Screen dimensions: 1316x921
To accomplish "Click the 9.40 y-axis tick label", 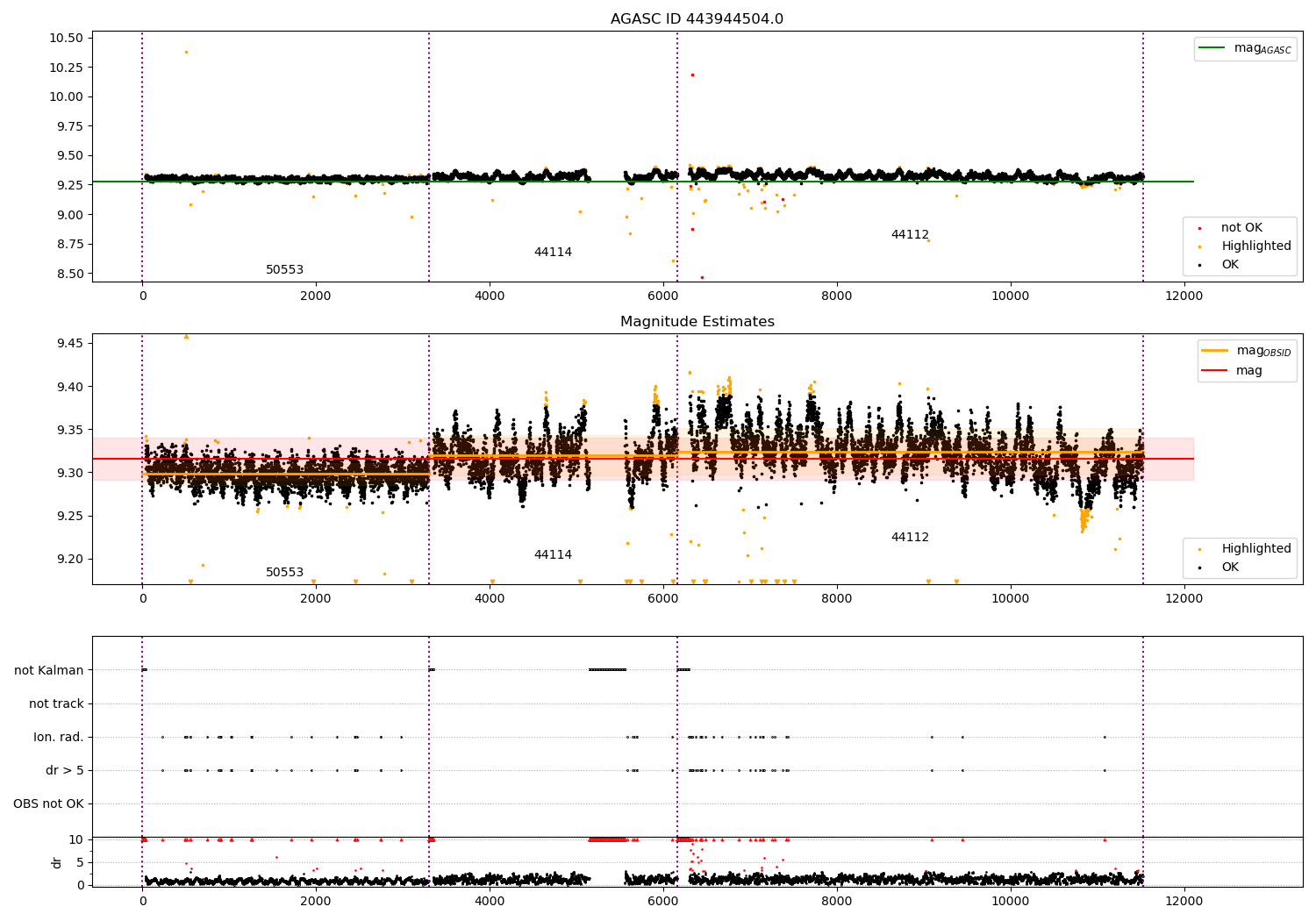I will [69, 387].
